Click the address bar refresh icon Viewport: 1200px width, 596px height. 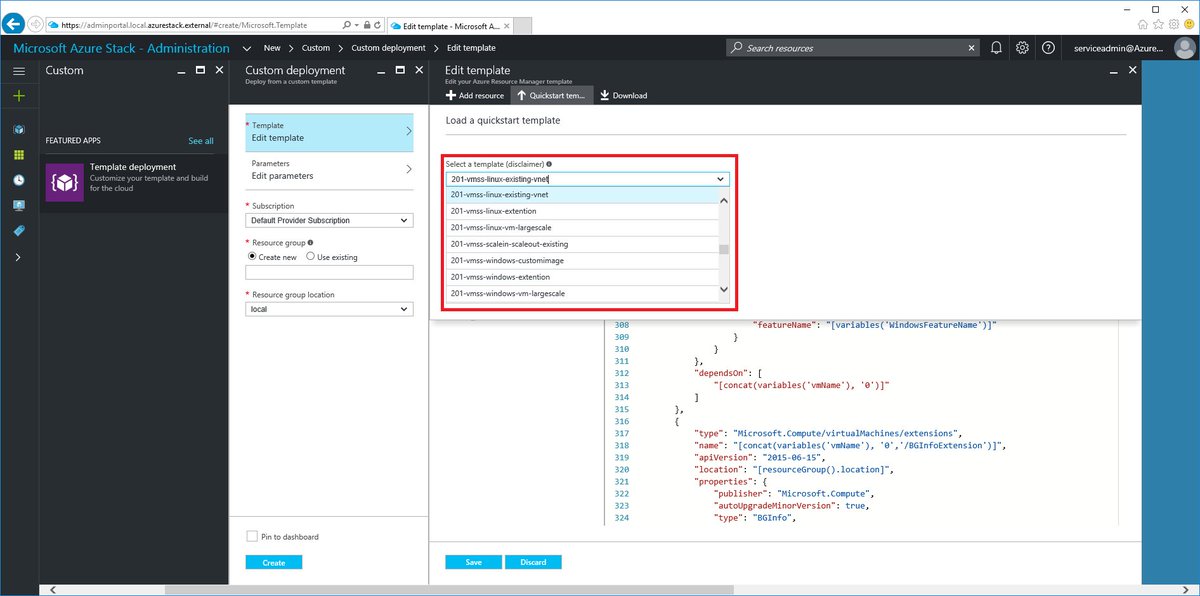pos(377,23)
